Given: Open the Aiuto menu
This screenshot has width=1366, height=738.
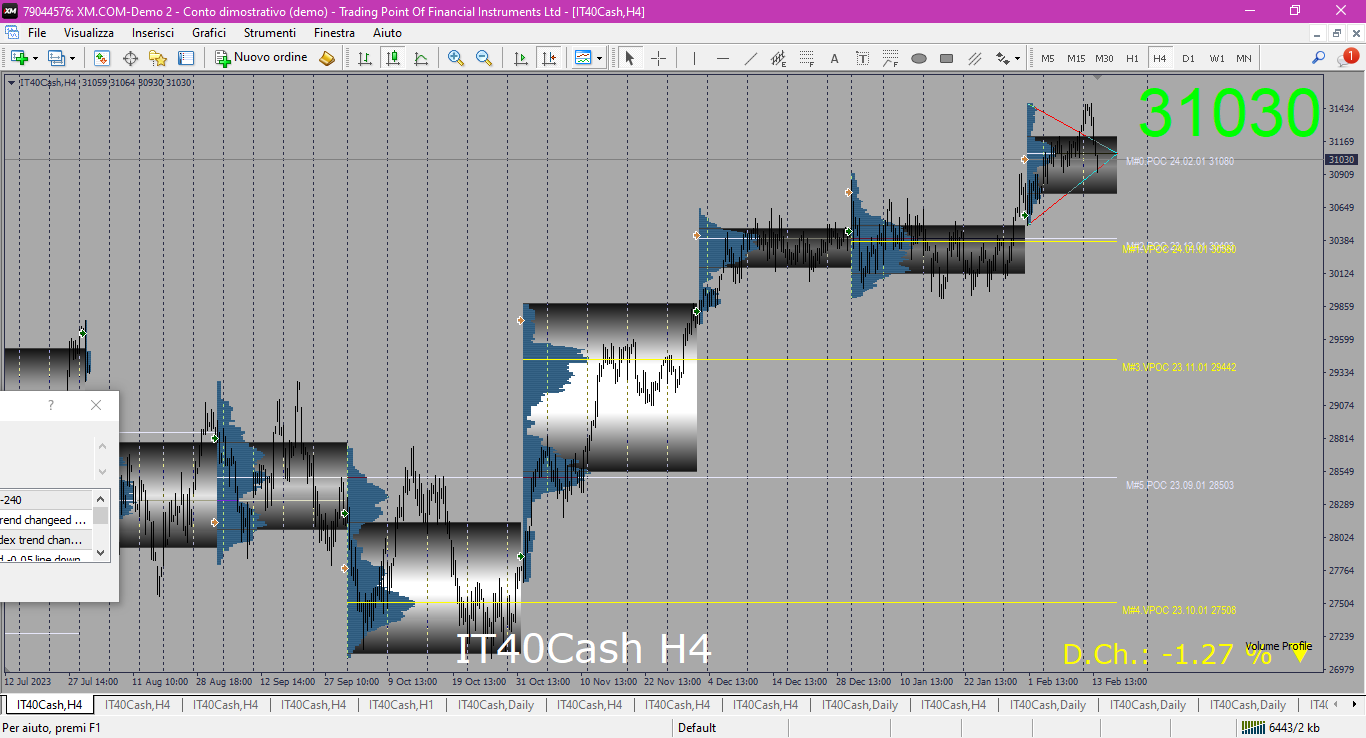Looking at the screenshot, I should [387, 33].
